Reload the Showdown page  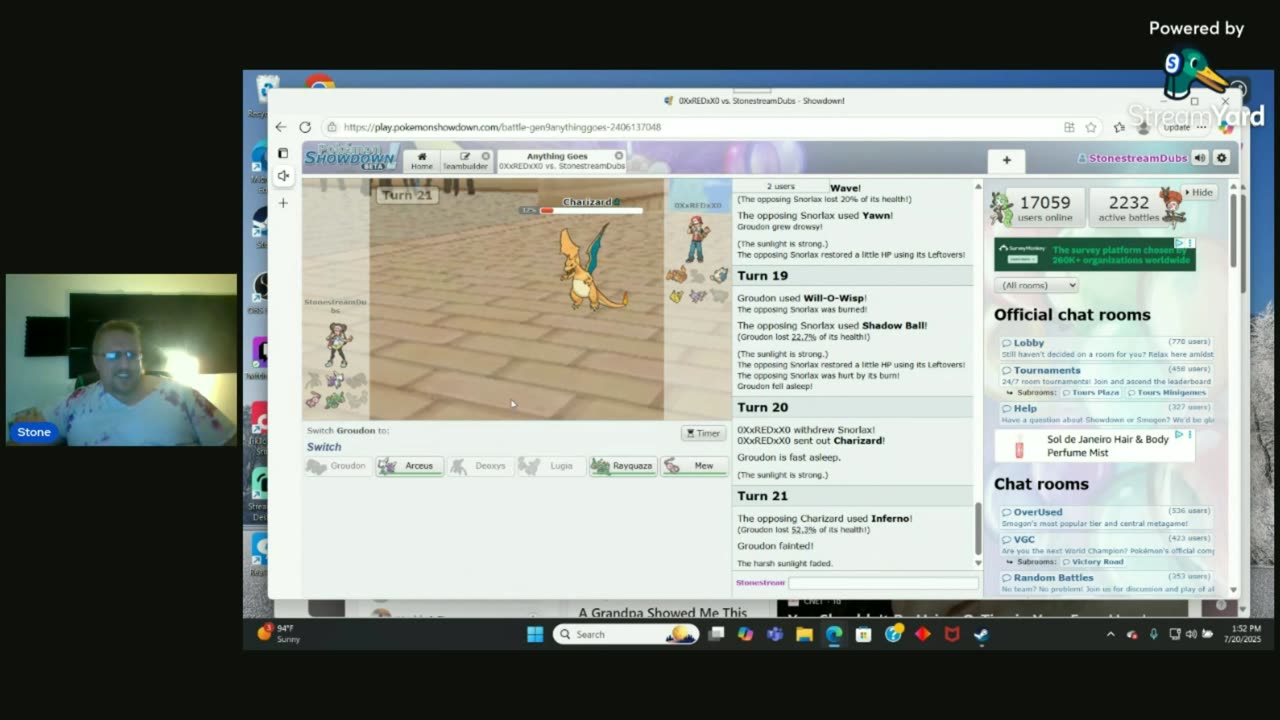point(305,127)
